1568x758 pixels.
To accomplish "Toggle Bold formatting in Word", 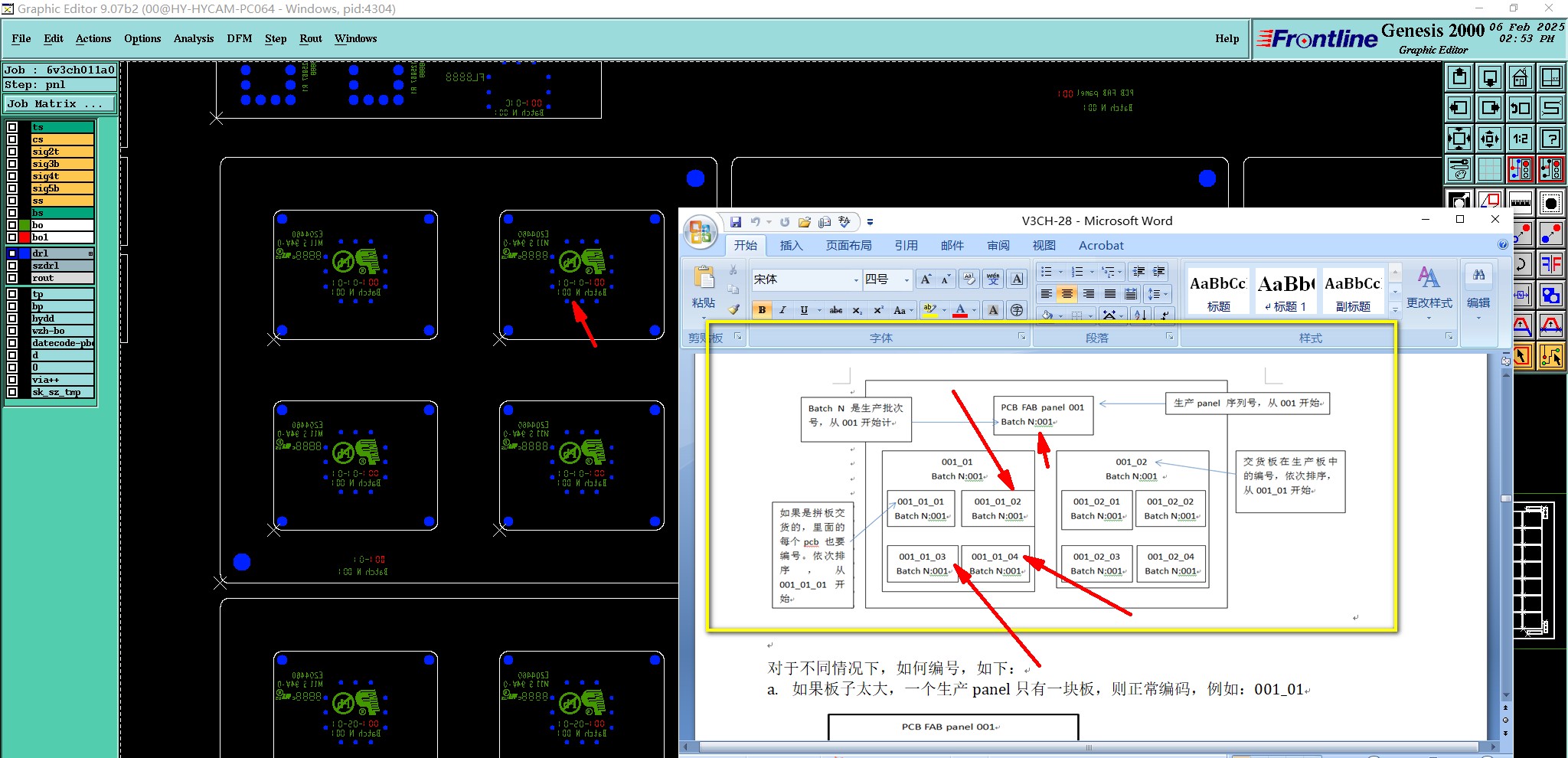I will (x=762, y=310).
